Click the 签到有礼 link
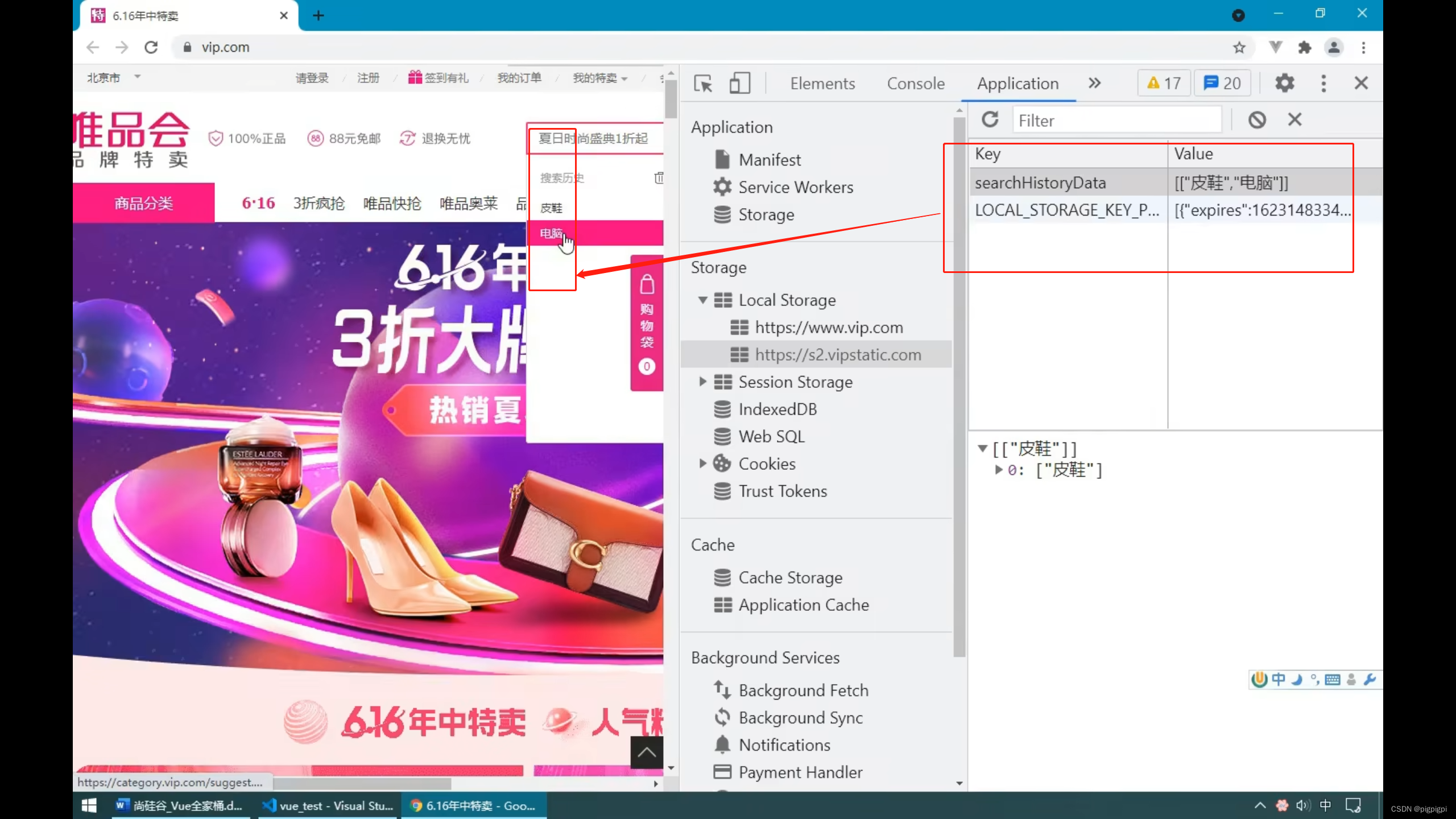The image size is (1456, 819). pyautogui.click(x=438, y=78)
